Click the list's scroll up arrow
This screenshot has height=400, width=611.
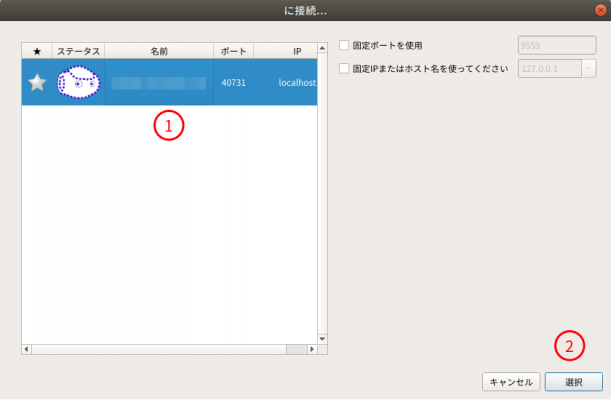pos(322,48)
